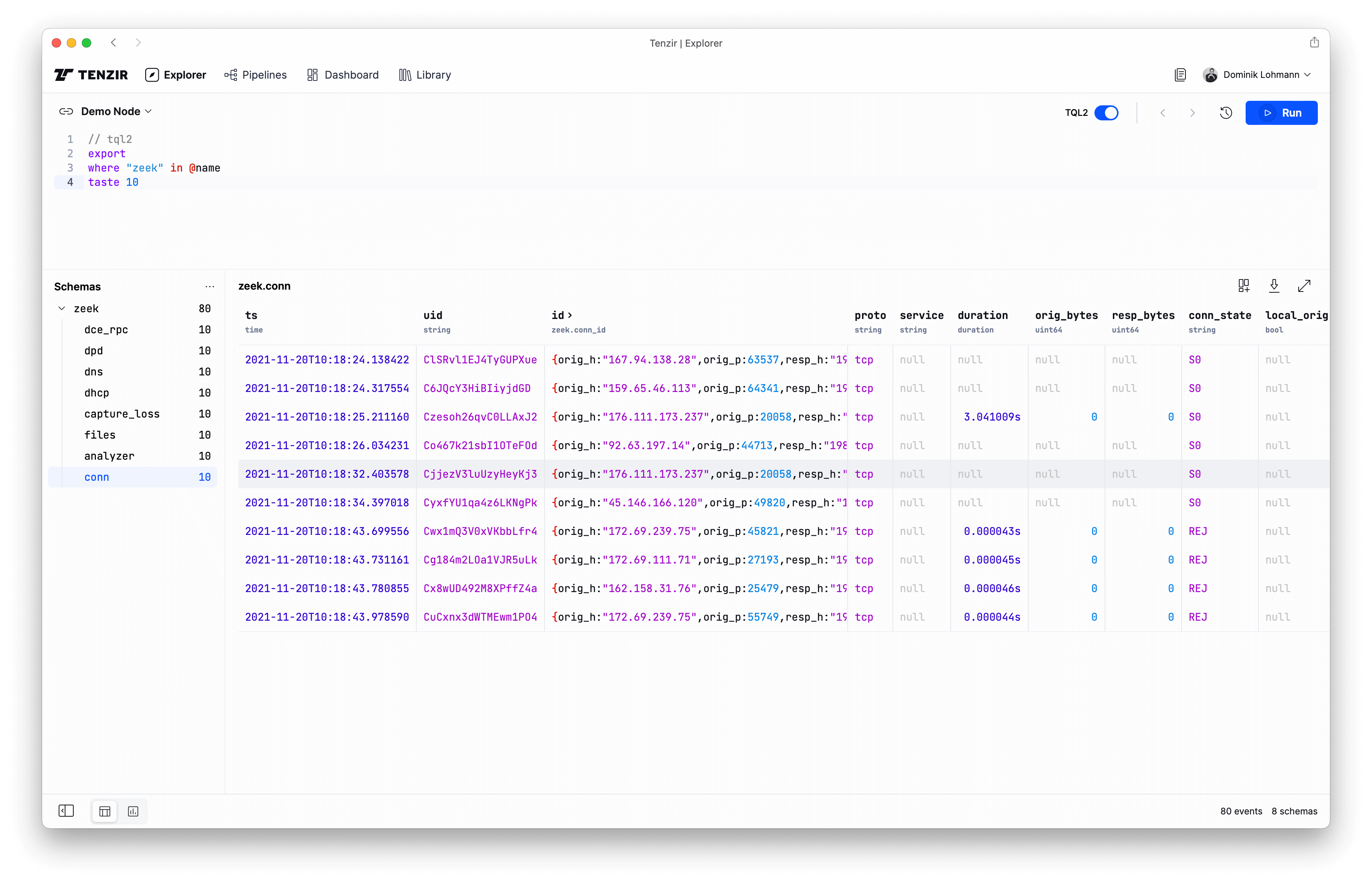
Task: Click timestamp 2021-11-20T10:18:43.780855
Action: pyautogui.click(x=327, y=589)
